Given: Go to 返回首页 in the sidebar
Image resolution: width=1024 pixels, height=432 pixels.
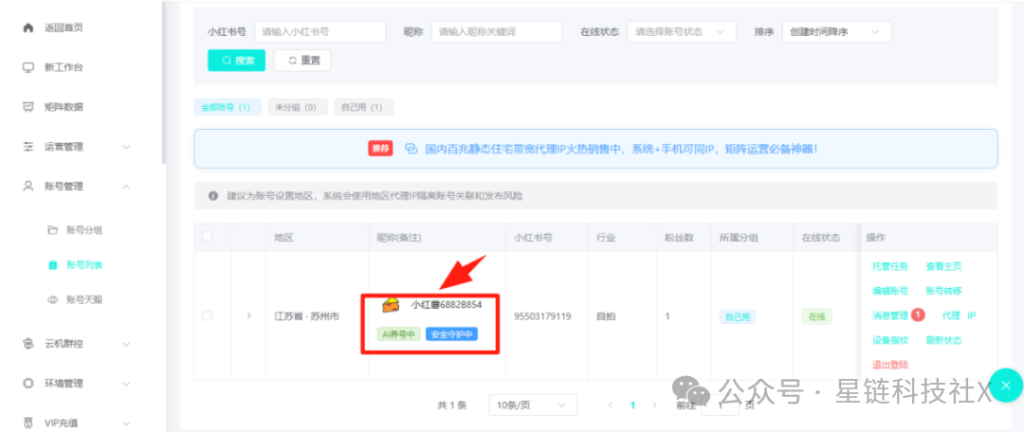Looking at the screenshot, I should click(x=64, y=28).
